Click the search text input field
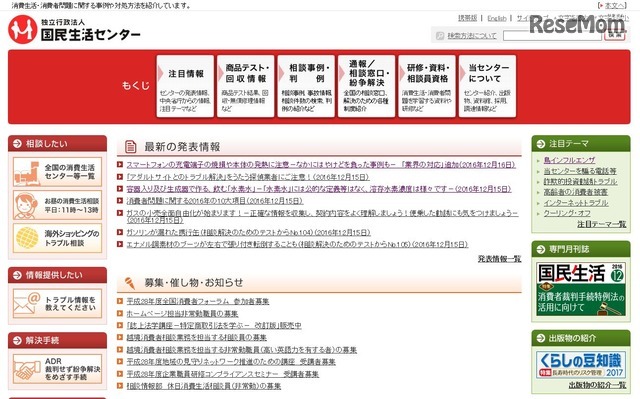 coord(553,36)
